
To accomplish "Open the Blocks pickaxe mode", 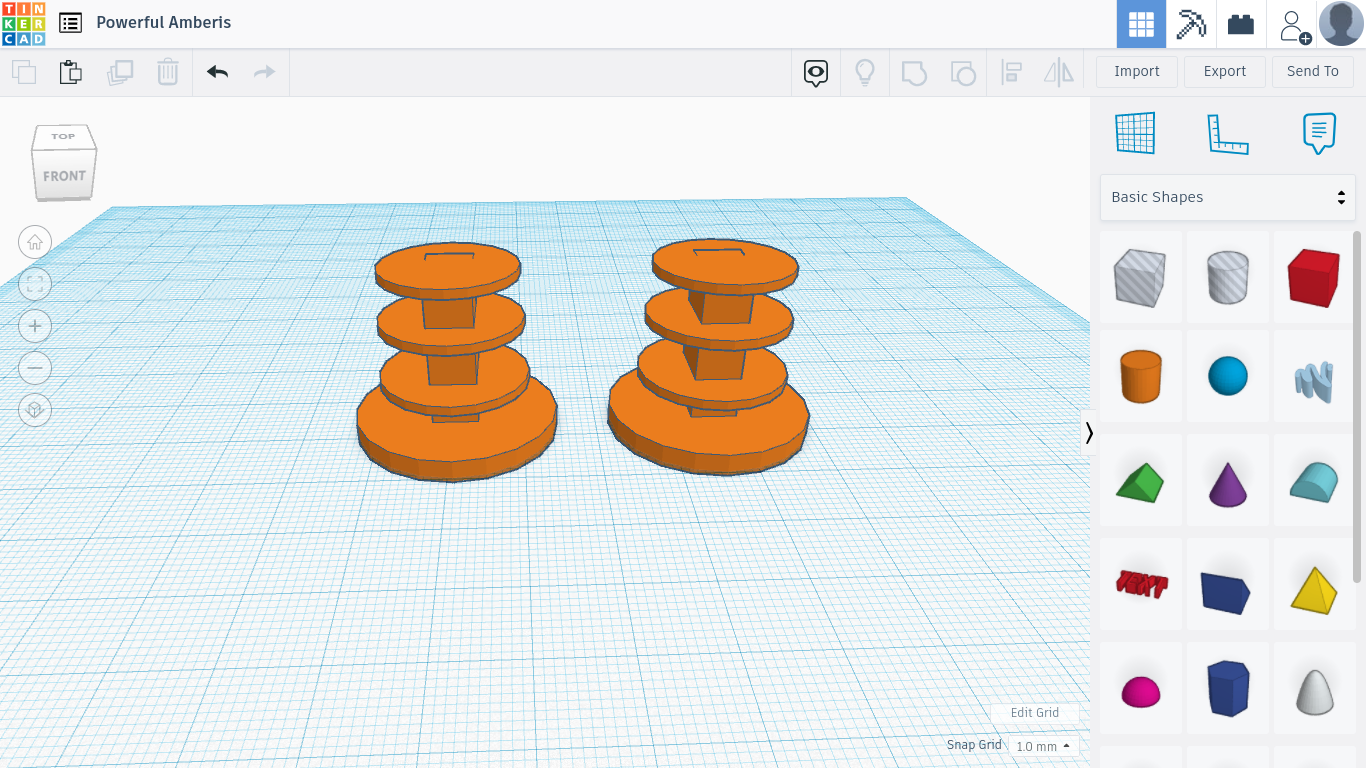I will [x=1191, y=24].
